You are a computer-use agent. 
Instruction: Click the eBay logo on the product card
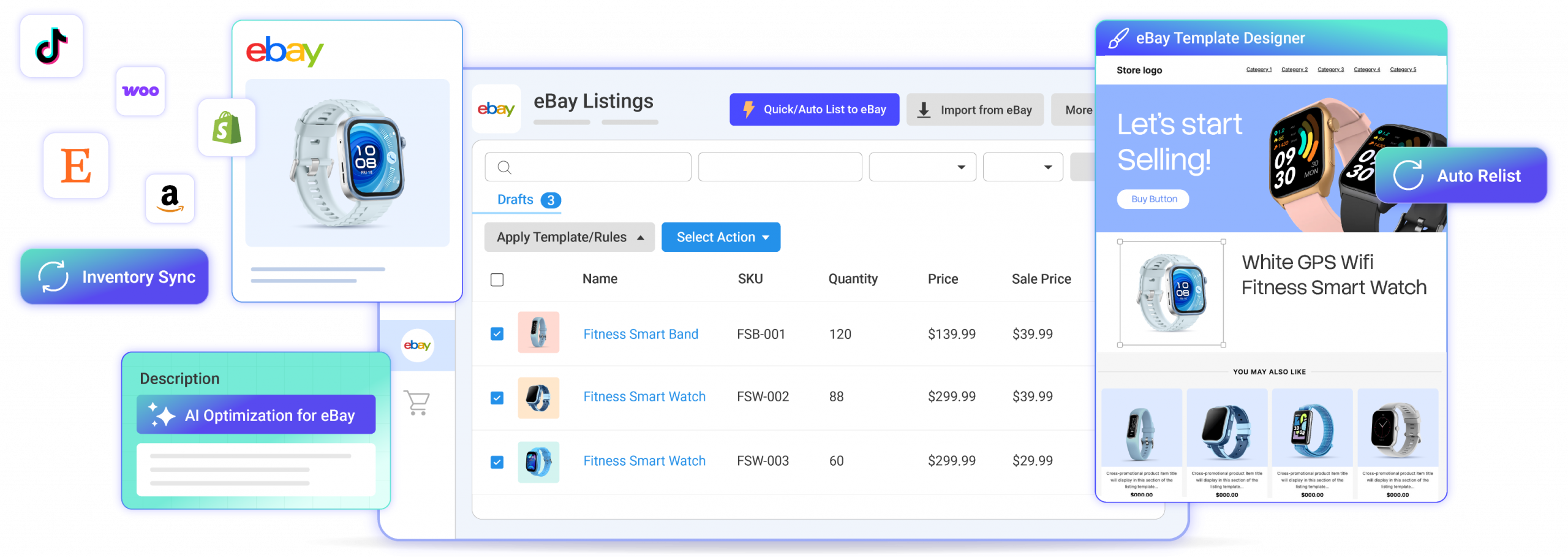pos(285,51)
